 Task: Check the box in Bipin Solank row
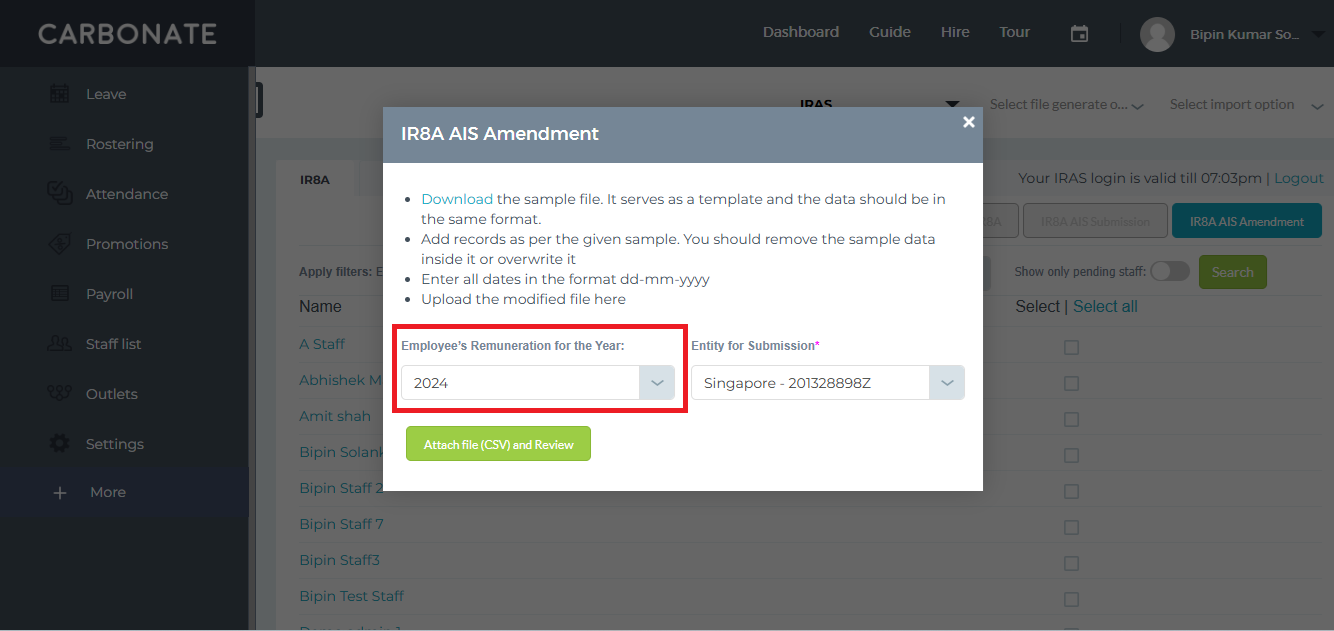[x=1071, y=455]
